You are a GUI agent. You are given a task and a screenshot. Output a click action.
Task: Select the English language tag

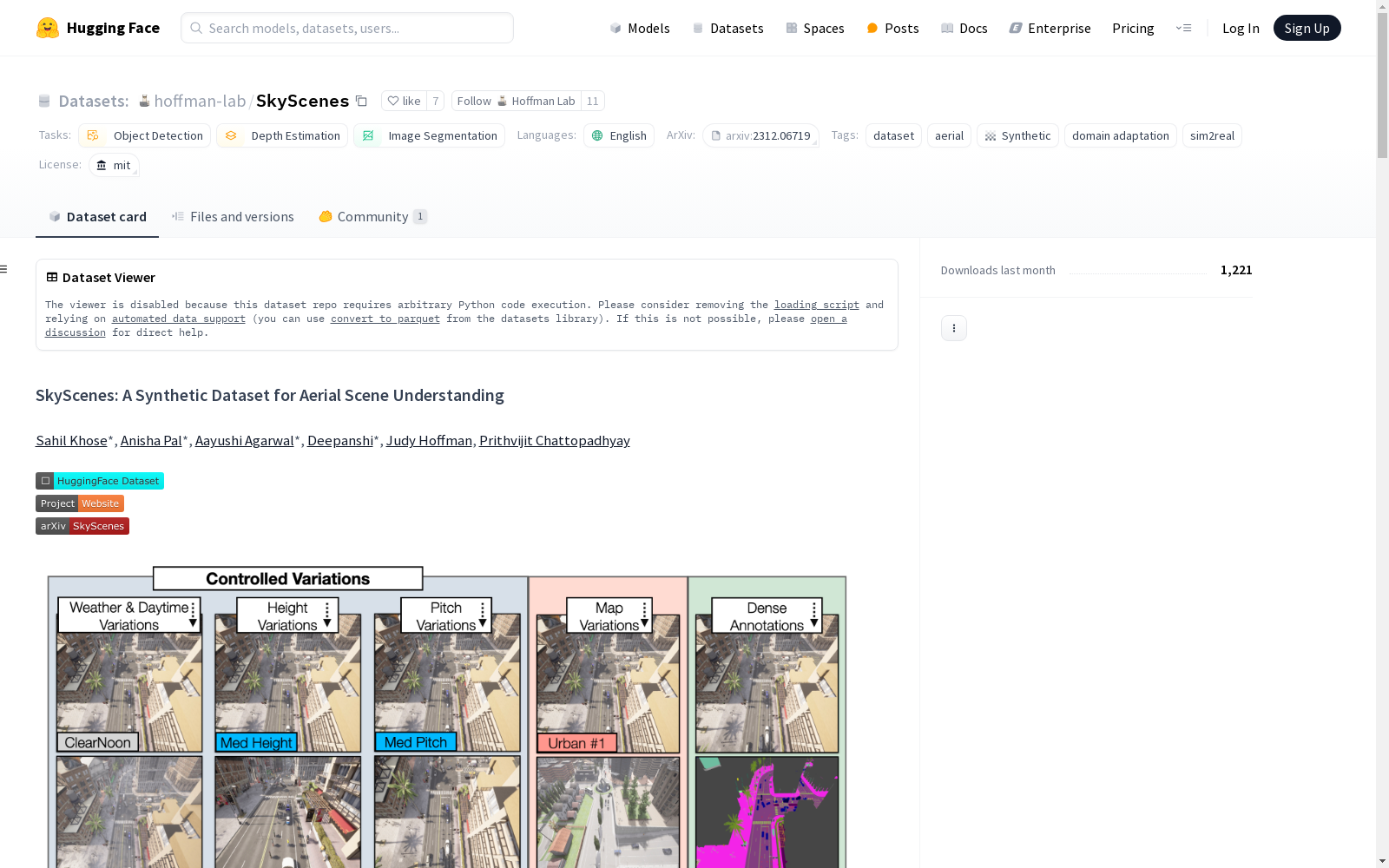pos(619,135)
